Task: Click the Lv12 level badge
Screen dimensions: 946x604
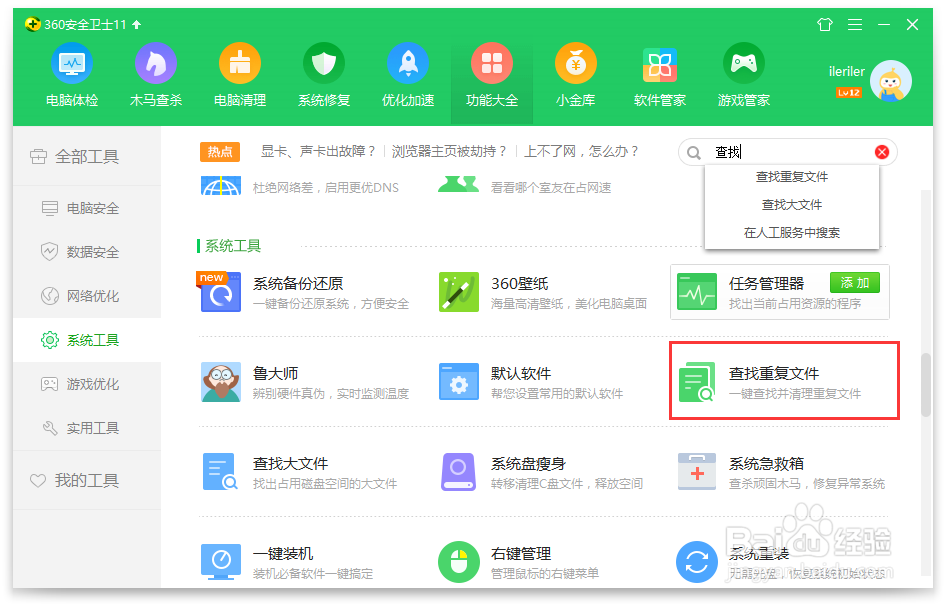Action: (x=848, y=93)
